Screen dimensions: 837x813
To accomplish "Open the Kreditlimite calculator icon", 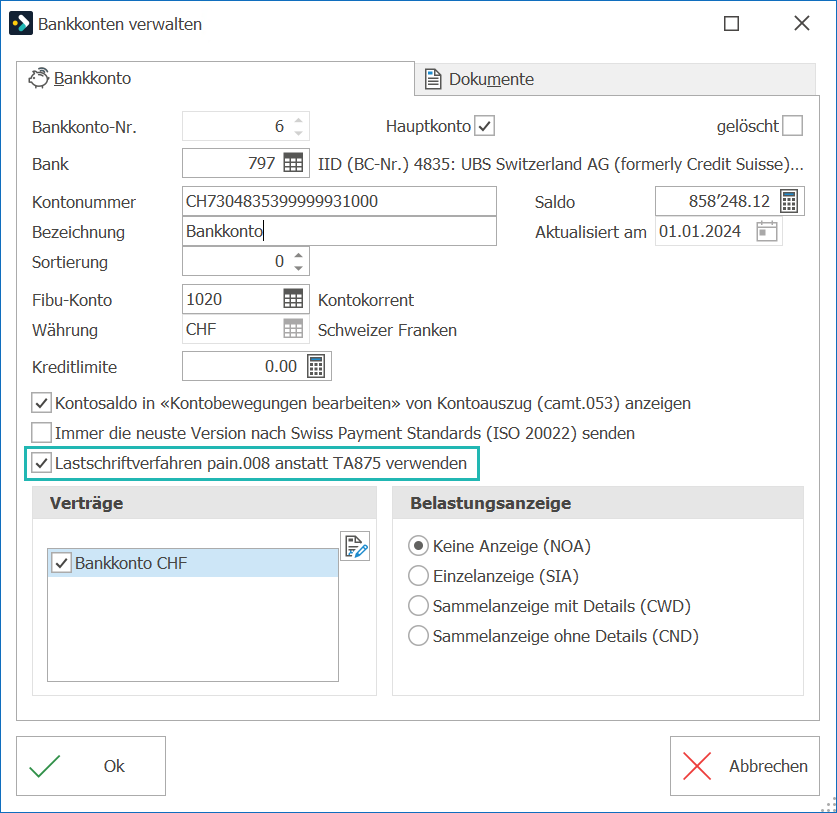I will (316, 366).
